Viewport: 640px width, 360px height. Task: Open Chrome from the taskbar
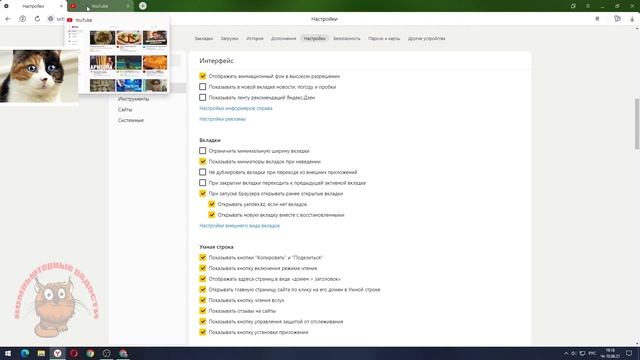pos(90,353)
